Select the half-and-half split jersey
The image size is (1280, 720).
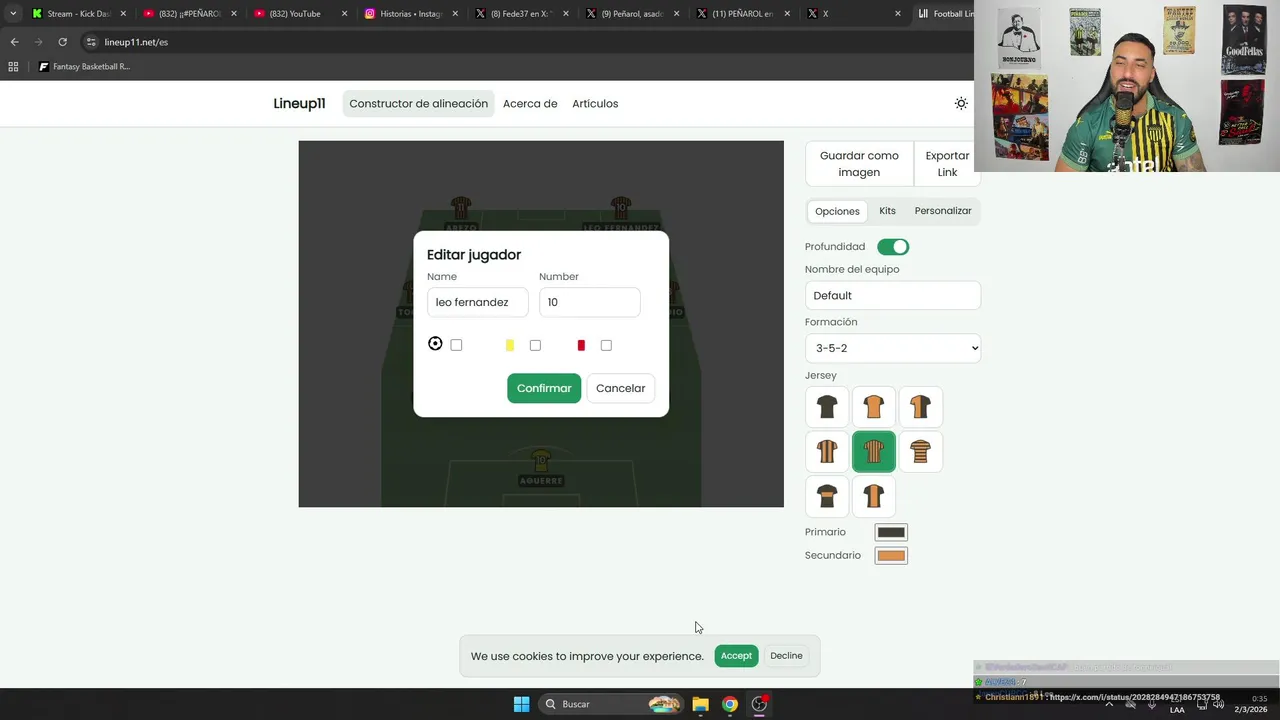click(920, 407)
